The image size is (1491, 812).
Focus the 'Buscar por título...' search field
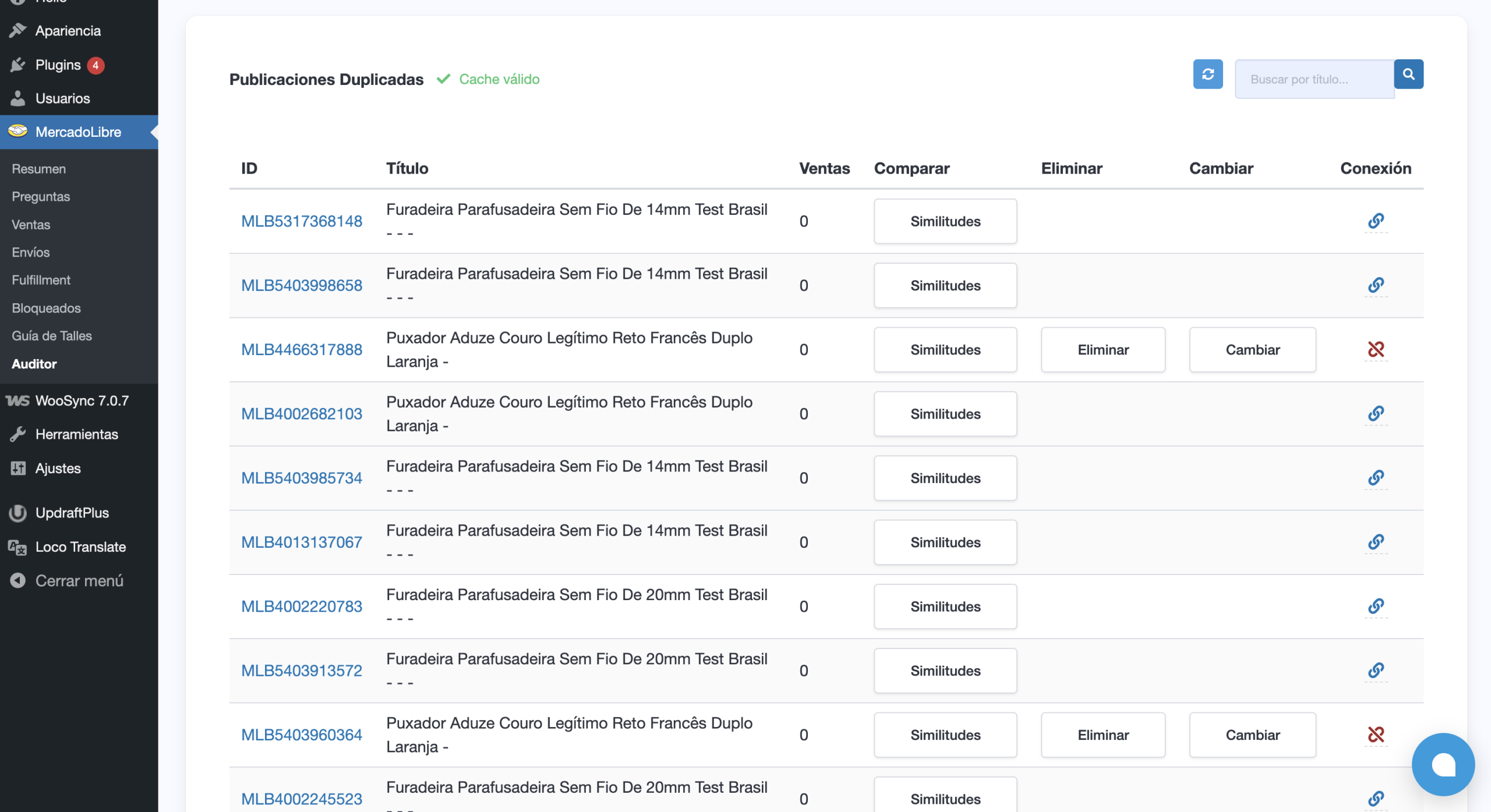tap(1314, 79)
